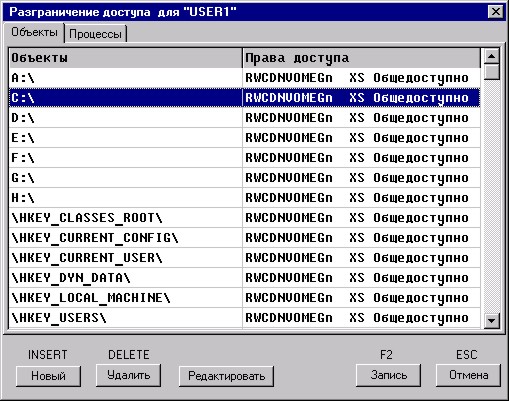This screenshot has height=401, width=509.
Task: Click the Новый button
Action: 48,376
